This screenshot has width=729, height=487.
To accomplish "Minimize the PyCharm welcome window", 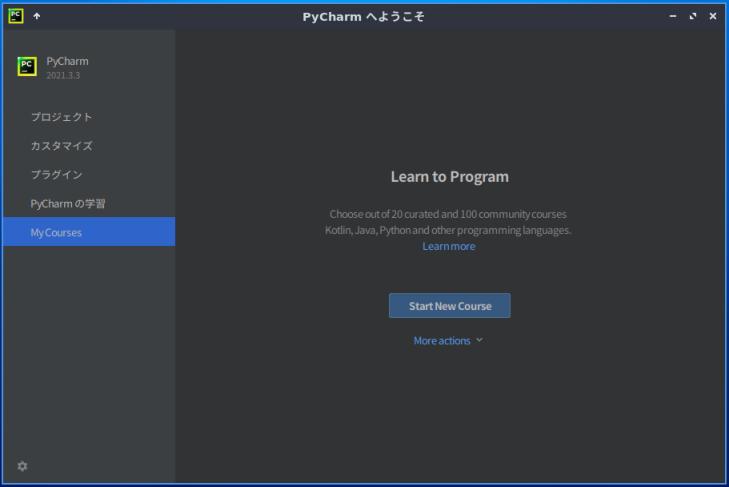I will tap(673, 16).
